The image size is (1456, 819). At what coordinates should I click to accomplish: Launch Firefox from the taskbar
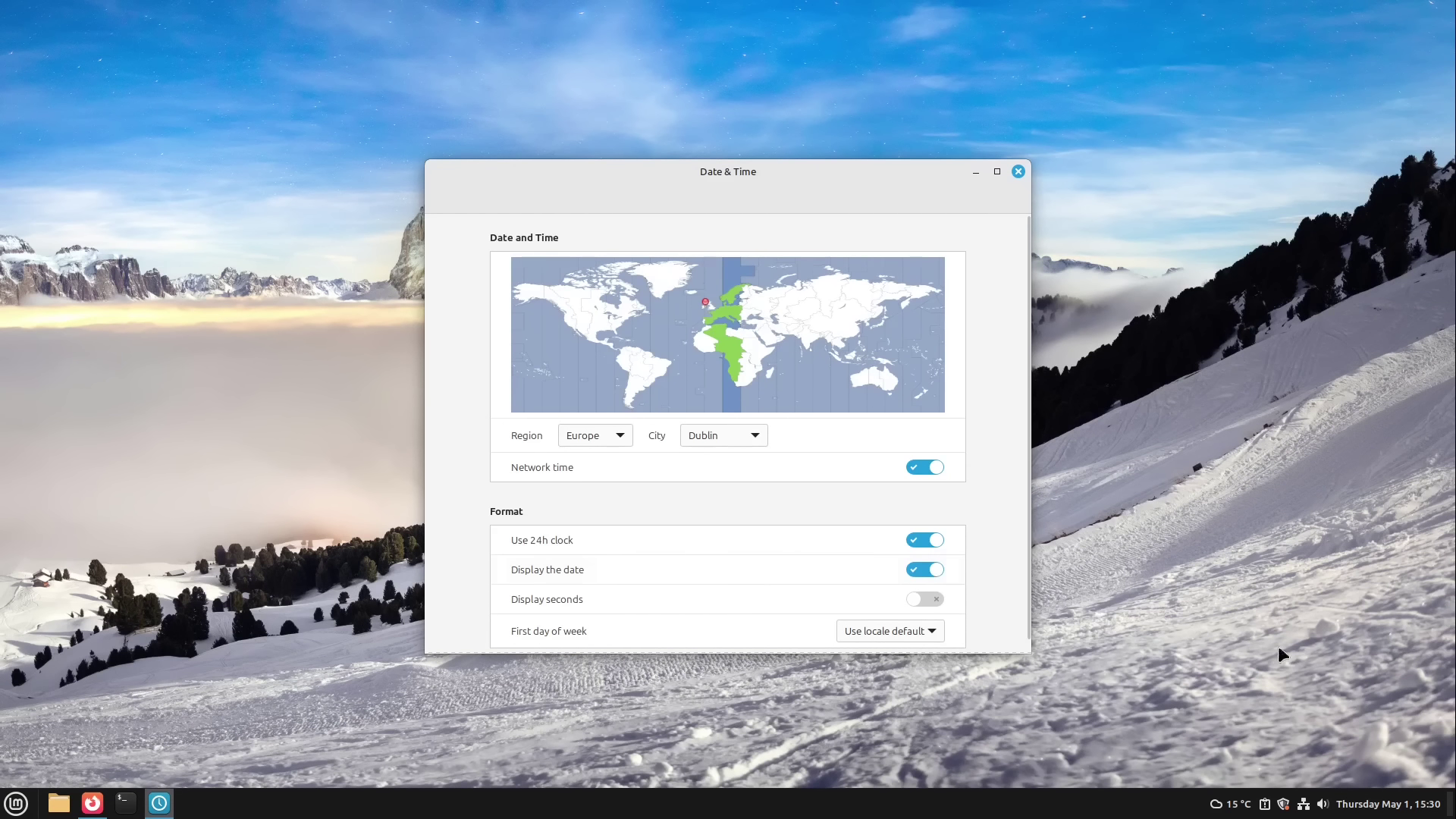pyautogui.click(x=92, y=804)
